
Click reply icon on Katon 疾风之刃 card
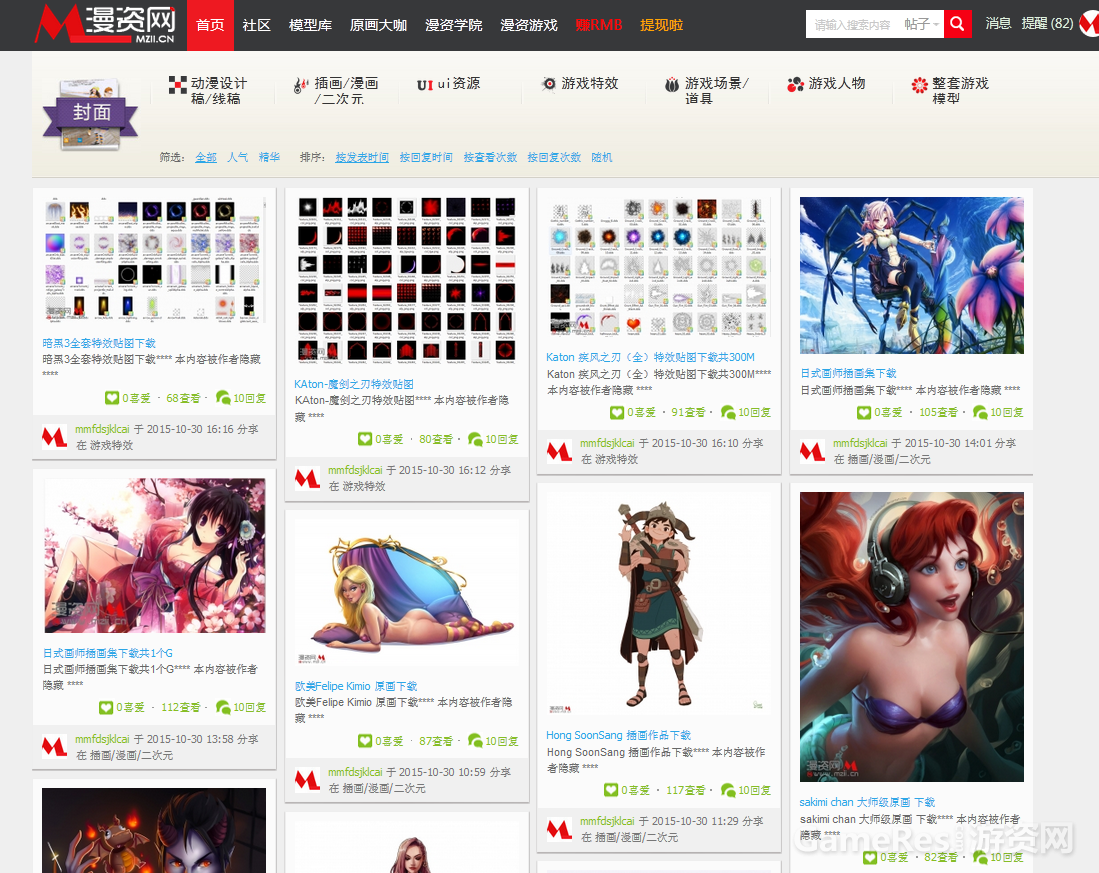[x=728, y=413]
